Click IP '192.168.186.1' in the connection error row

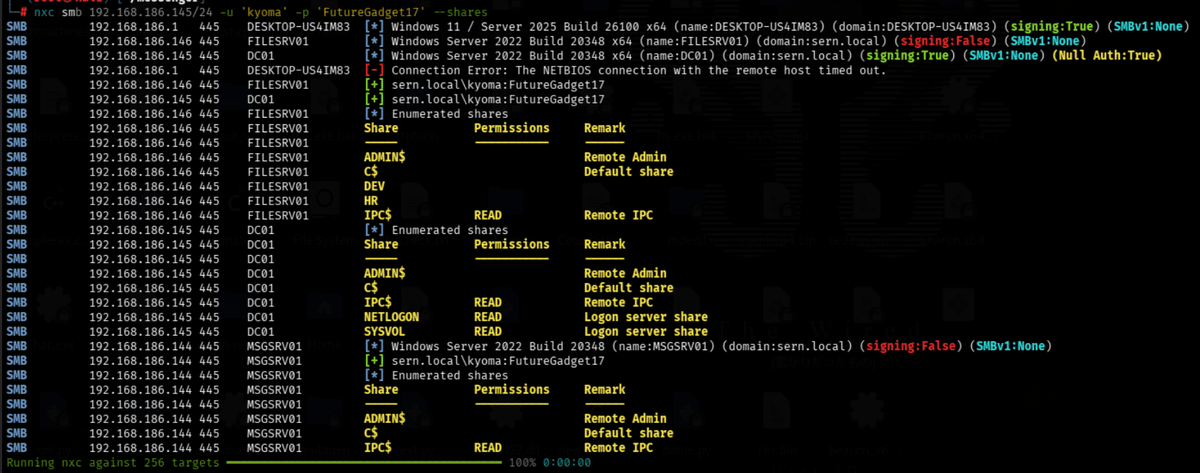[x=133, y=71]
